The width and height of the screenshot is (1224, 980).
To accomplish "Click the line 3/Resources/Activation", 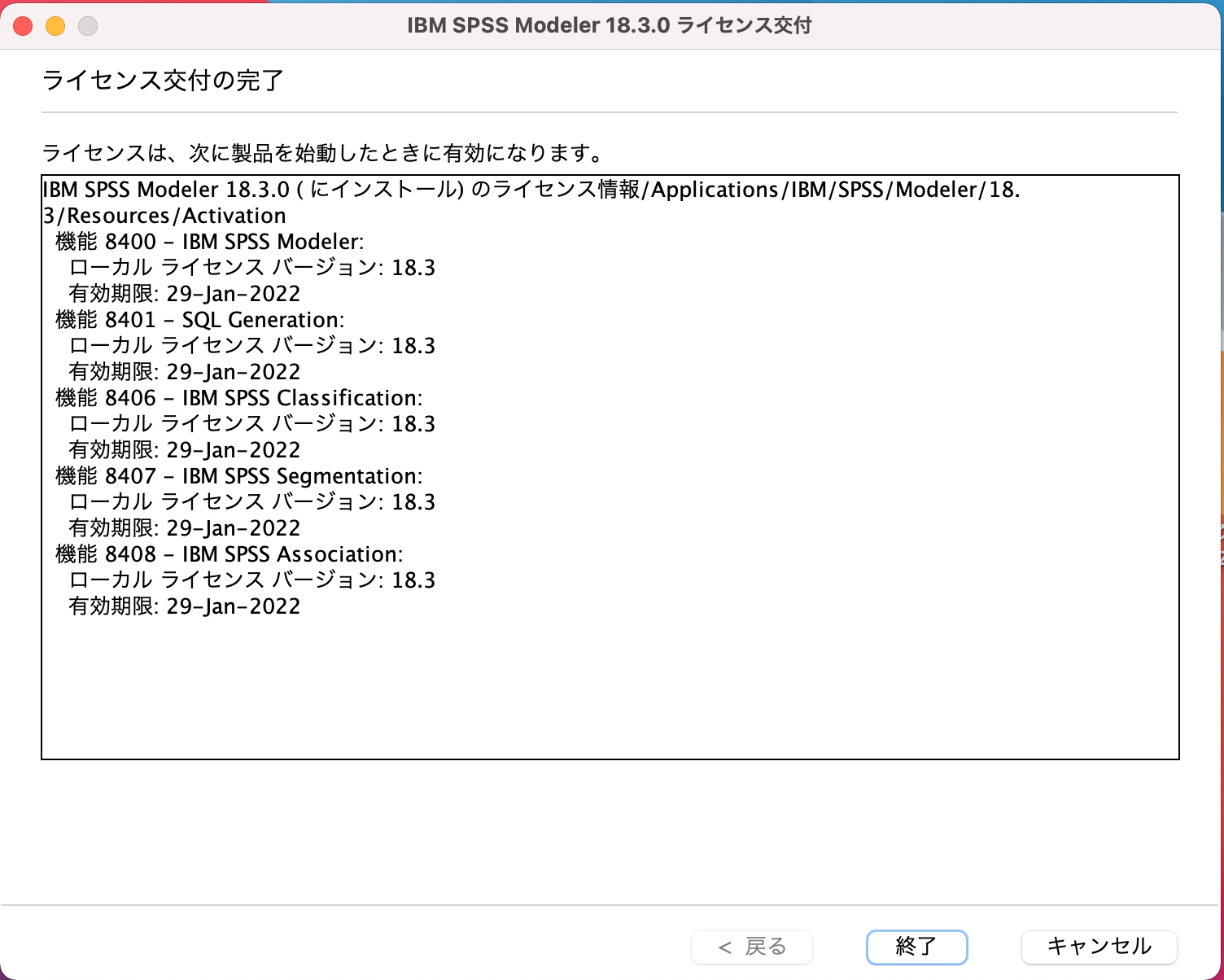I will 164,216.
